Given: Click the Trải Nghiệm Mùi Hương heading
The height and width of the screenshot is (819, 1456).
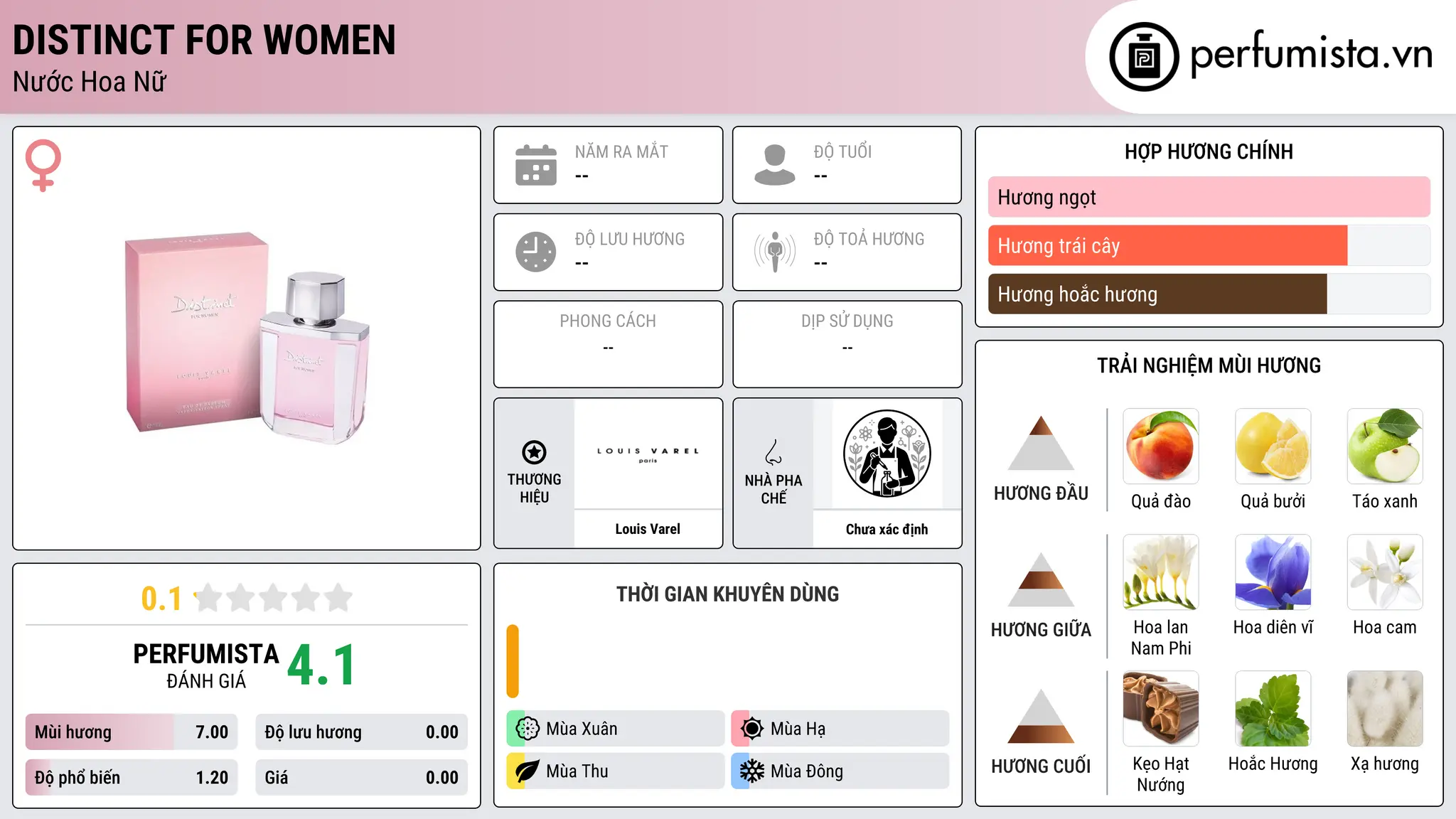Looking at the screenshot, I should coord(1209,365).
